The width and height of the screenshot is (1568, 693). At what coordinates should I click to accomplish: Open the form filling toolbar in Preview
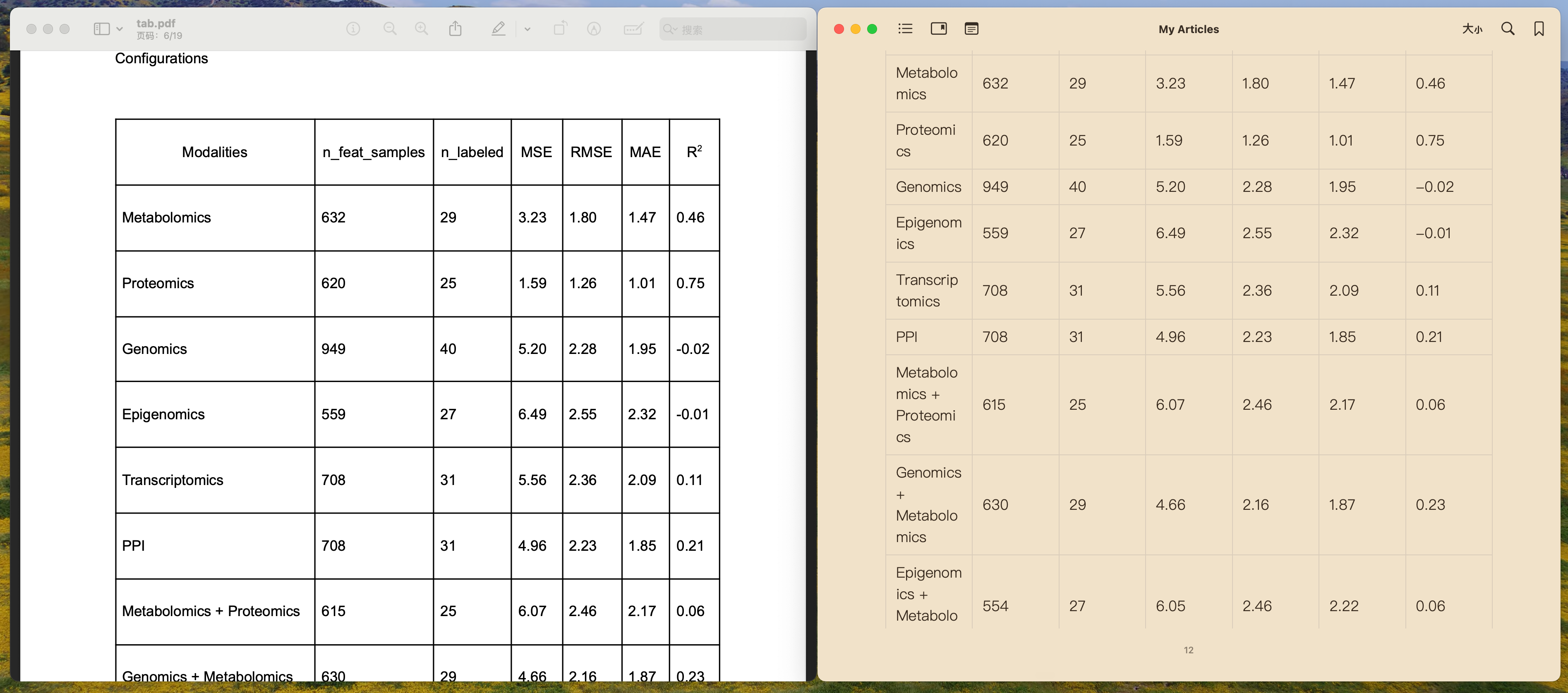(633, 29)
